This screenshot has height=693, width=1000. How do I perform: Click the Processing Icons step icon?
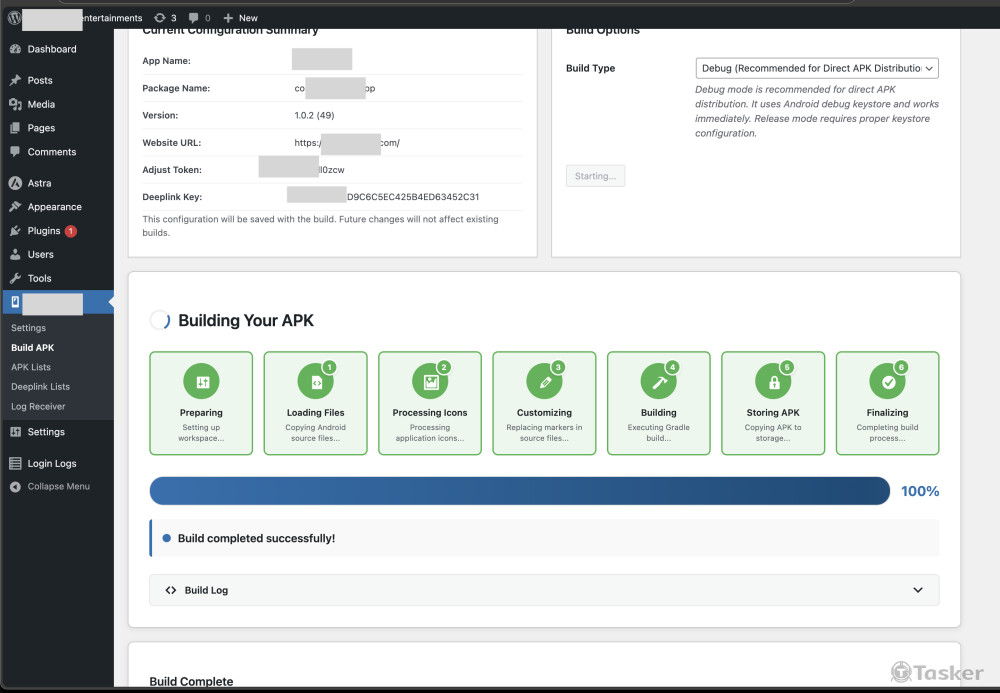(x=430, y=381)
